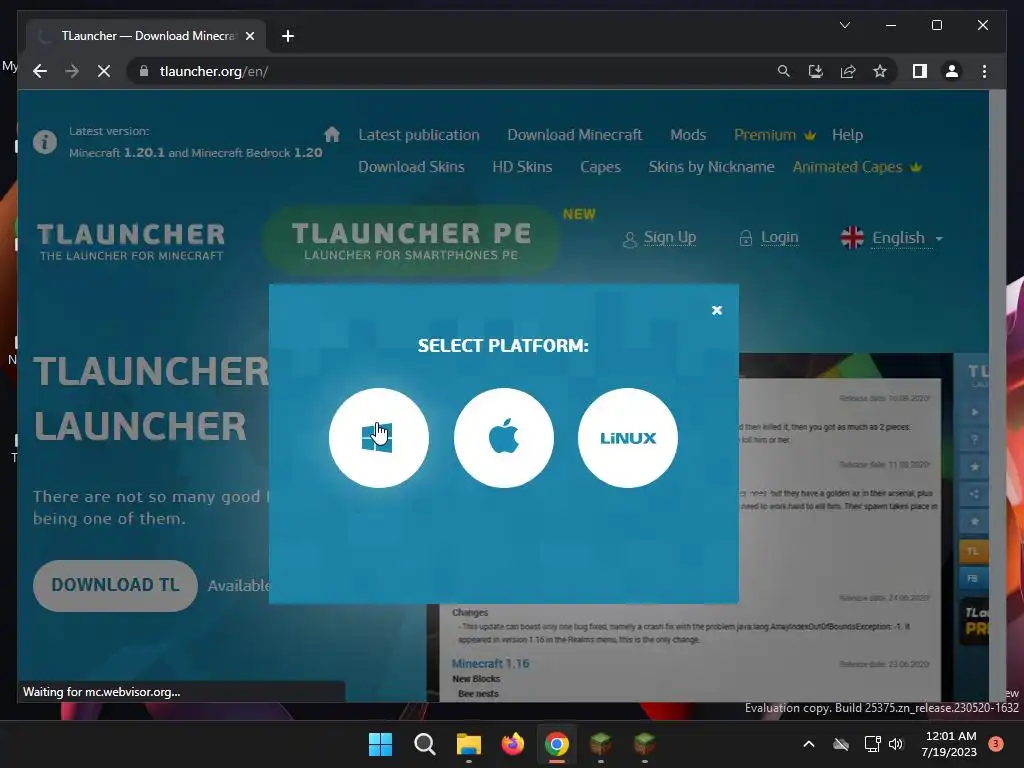Open taskbar Search
Image resolution: width=1024 pixels, height=768 pixels.
point(424,744)
